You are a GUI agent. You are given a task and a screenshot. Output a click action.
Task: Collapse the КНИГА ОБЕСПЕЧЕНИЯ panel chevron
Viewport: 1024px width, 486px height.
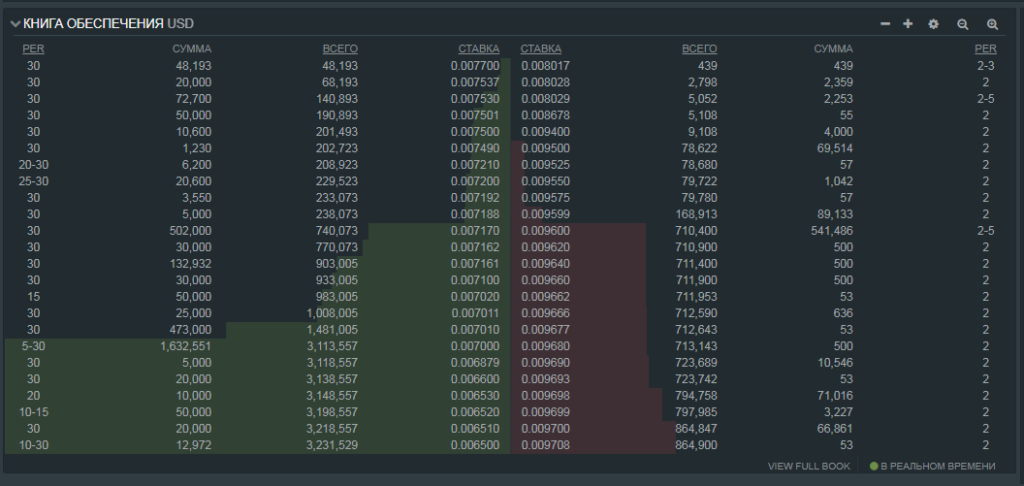(x=15, y=24)
